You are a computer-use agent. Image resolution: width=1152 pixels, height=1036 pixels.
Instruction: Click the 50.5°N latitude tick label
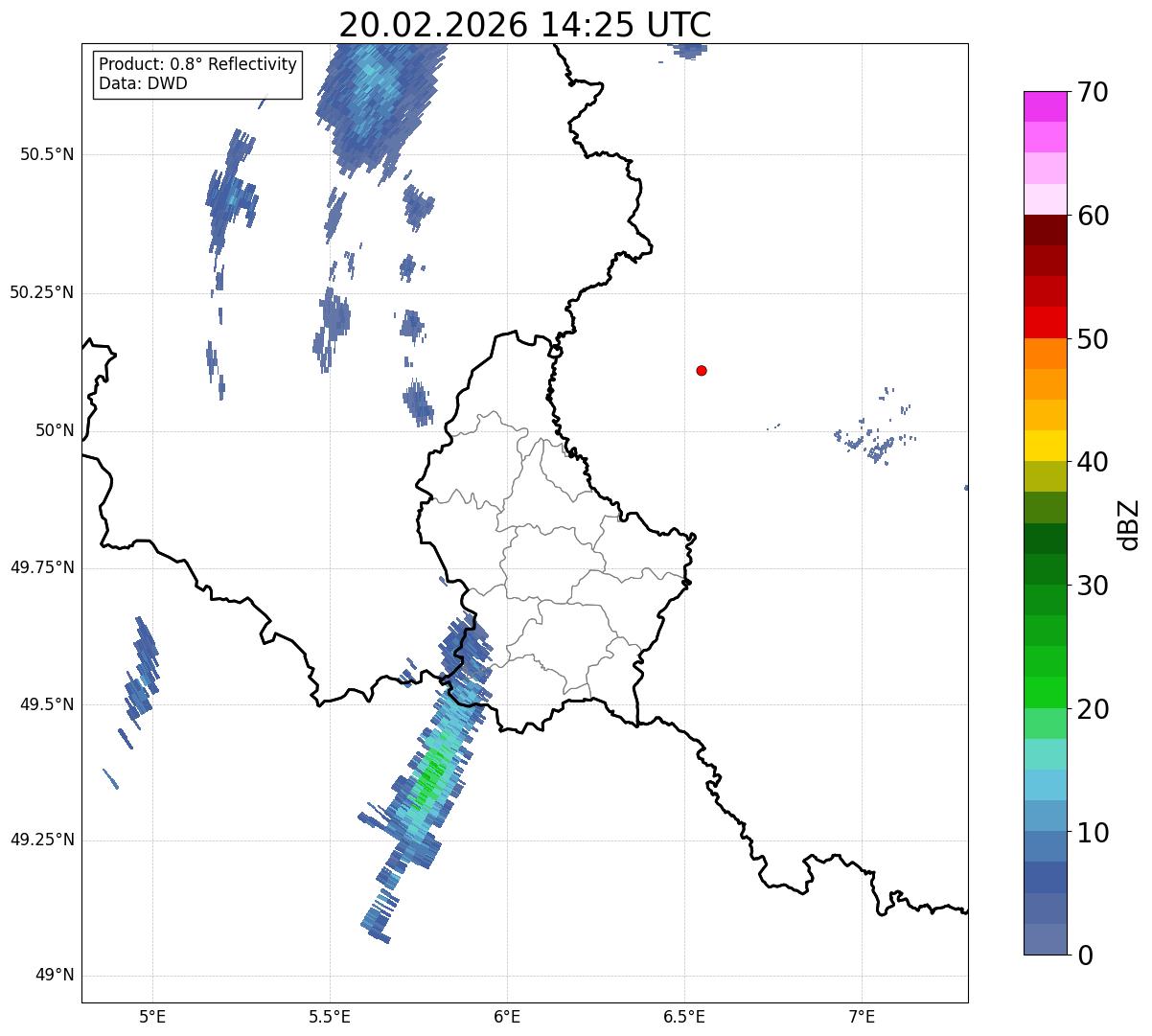47,154
